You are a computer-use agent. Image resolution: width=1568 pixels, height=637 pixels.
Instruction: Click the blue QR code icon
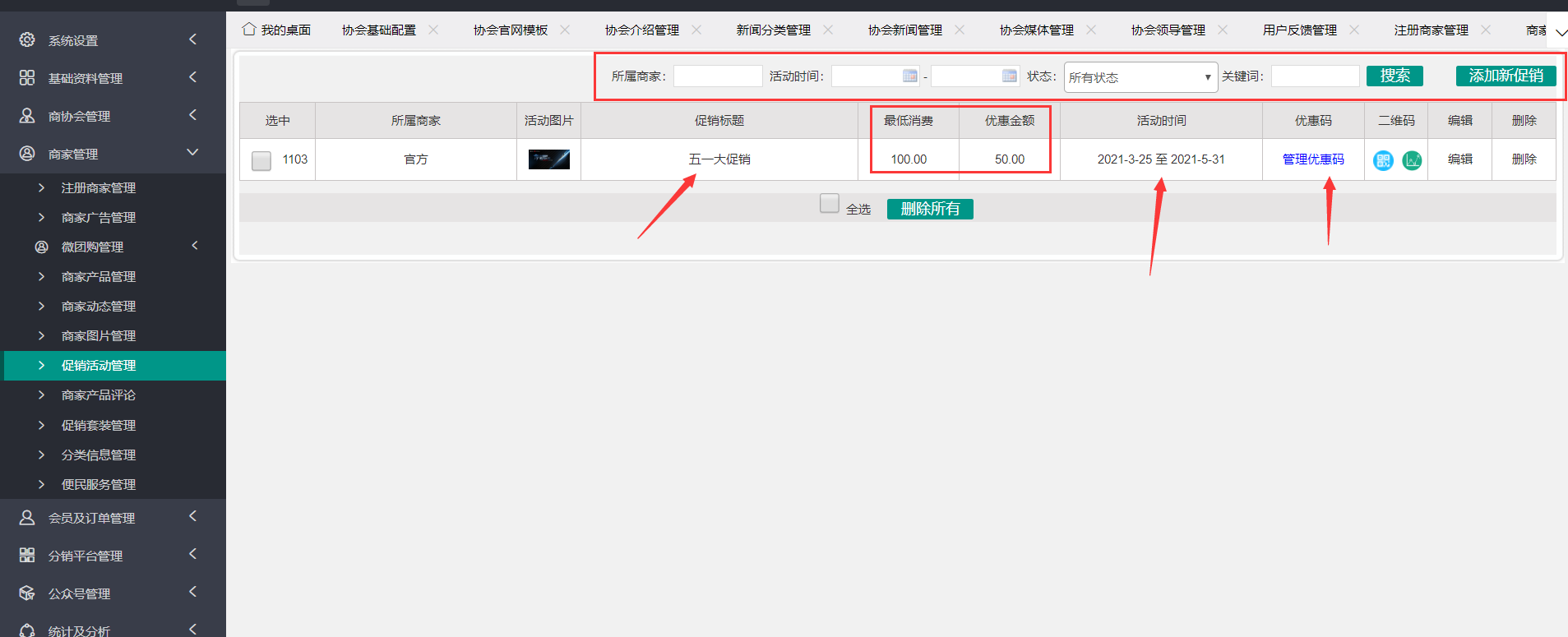pos(1383,160)
